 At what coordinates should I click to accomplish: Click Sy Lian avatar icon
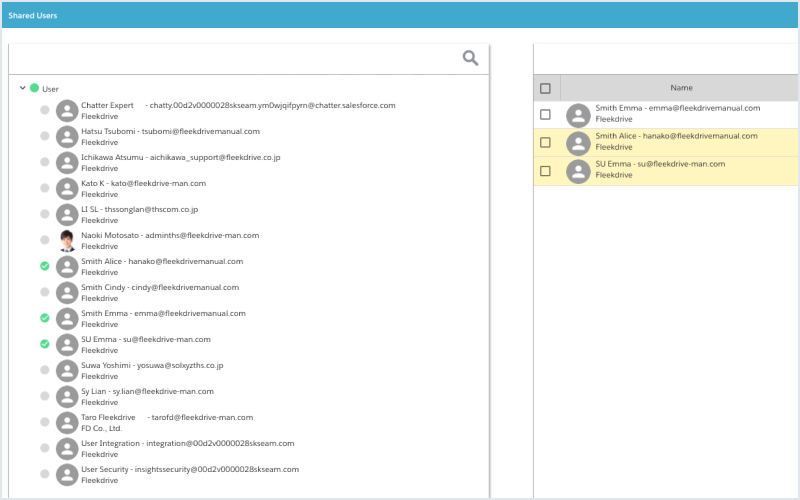67,397
